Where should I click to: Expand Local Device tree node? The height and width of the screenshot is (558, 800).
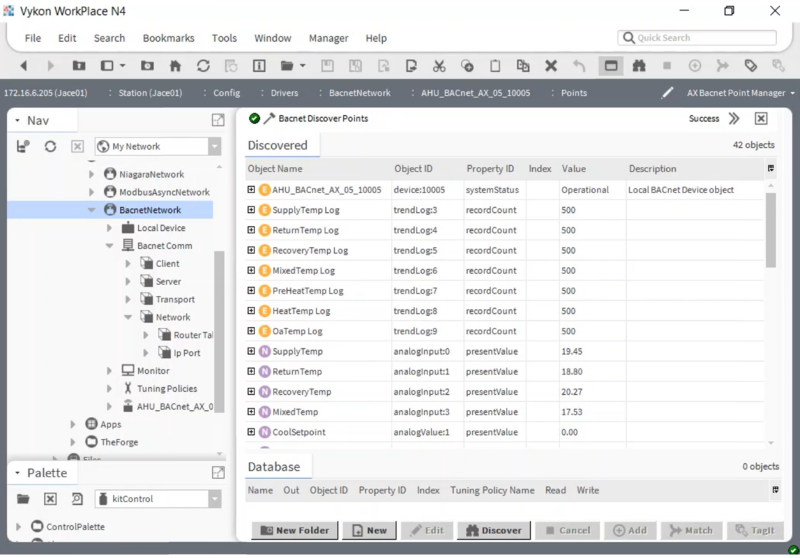pos(109,227)
